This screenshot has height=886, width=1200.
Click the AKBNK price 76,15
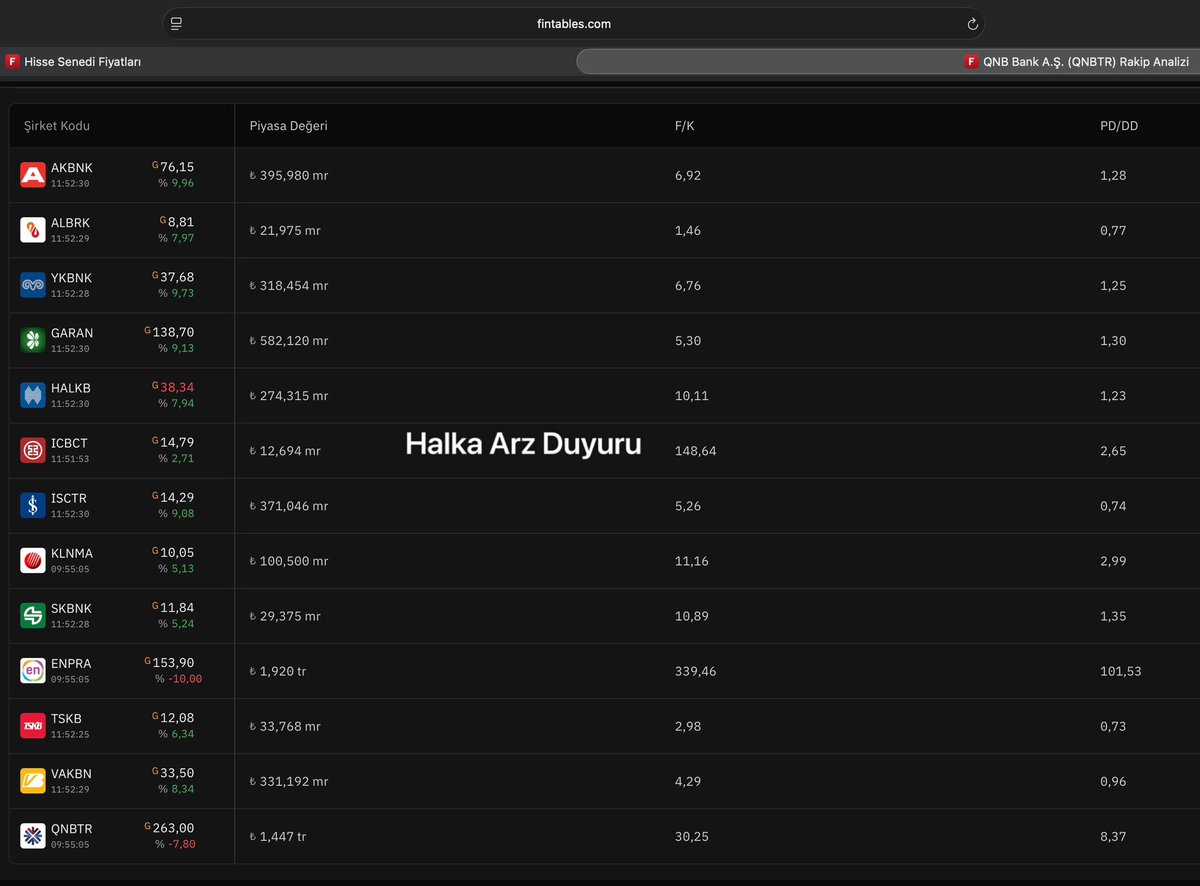(177, 167)
